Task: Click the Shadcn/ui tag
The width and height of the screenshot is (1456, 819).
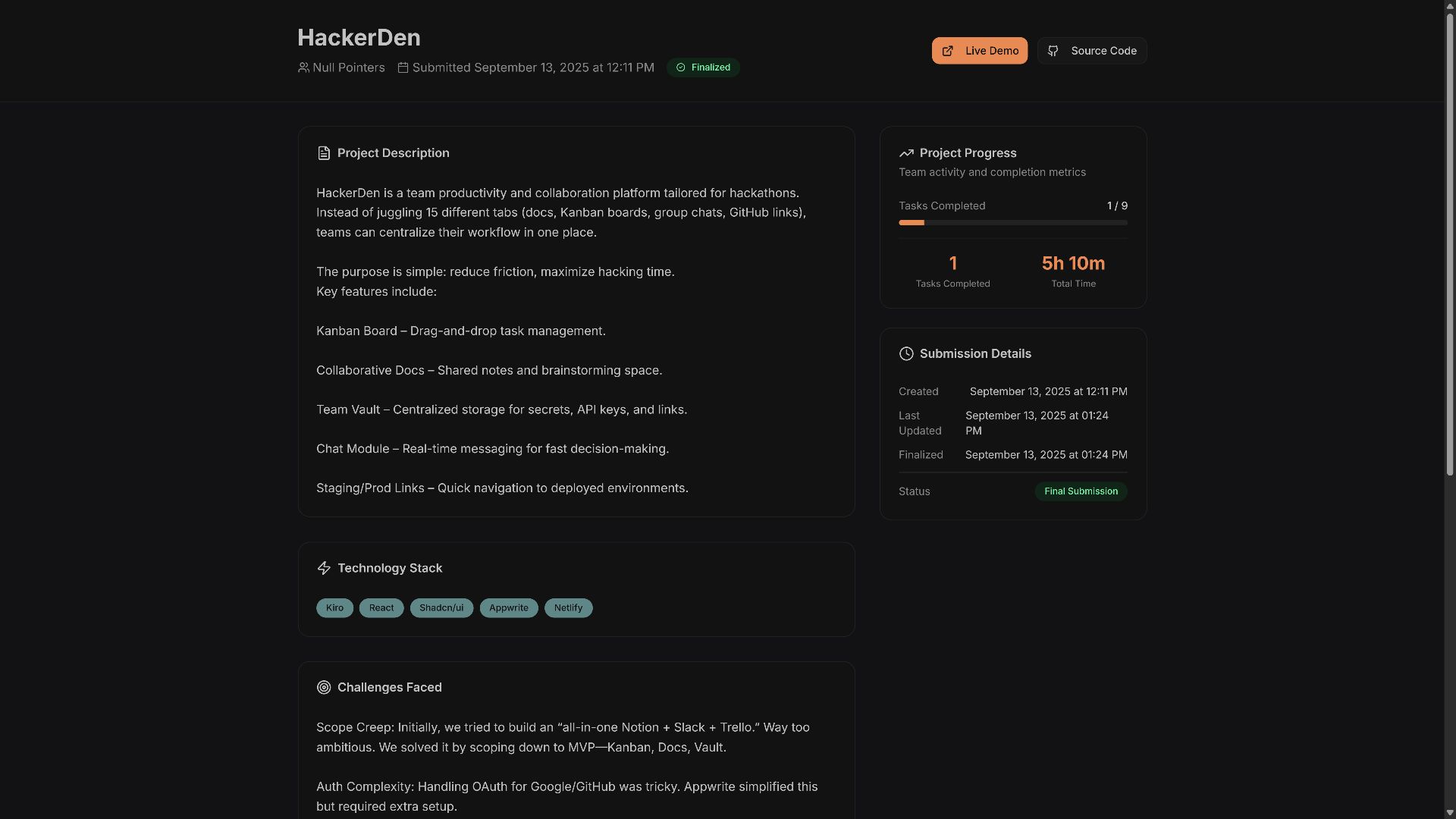Action: click(x=441, y=607)
